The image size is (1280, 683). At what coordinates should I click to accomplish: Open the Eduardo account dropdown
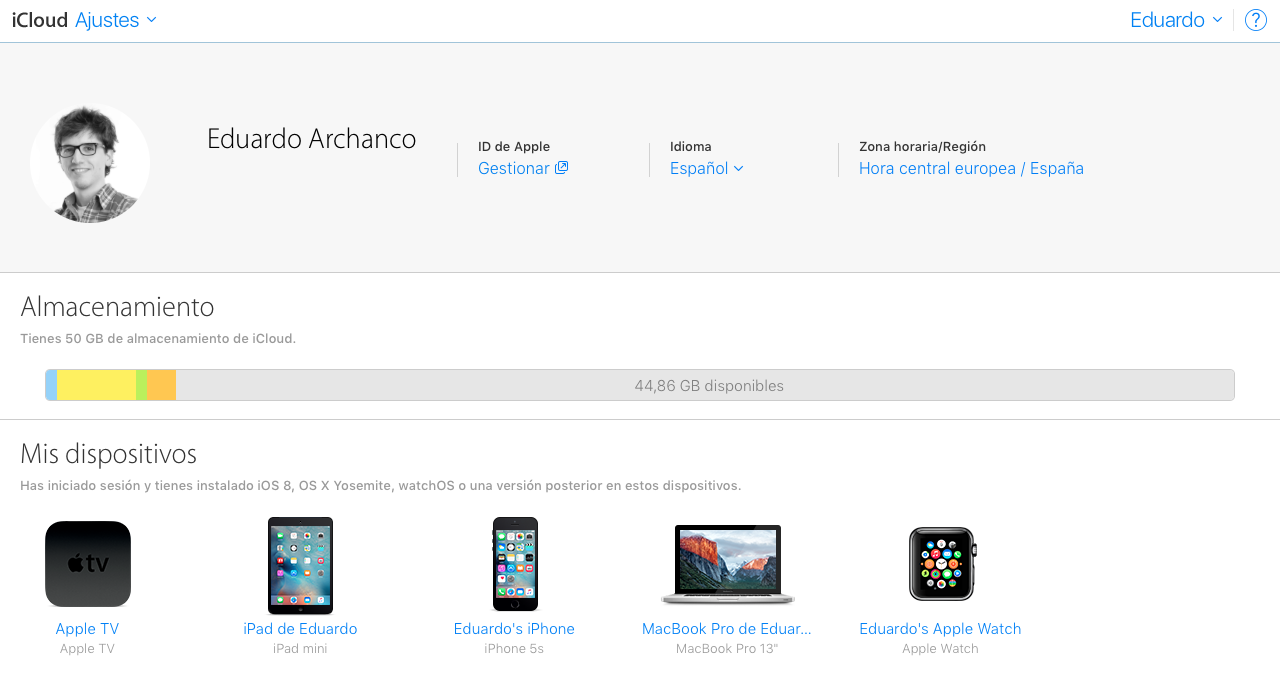[1176, 20]
